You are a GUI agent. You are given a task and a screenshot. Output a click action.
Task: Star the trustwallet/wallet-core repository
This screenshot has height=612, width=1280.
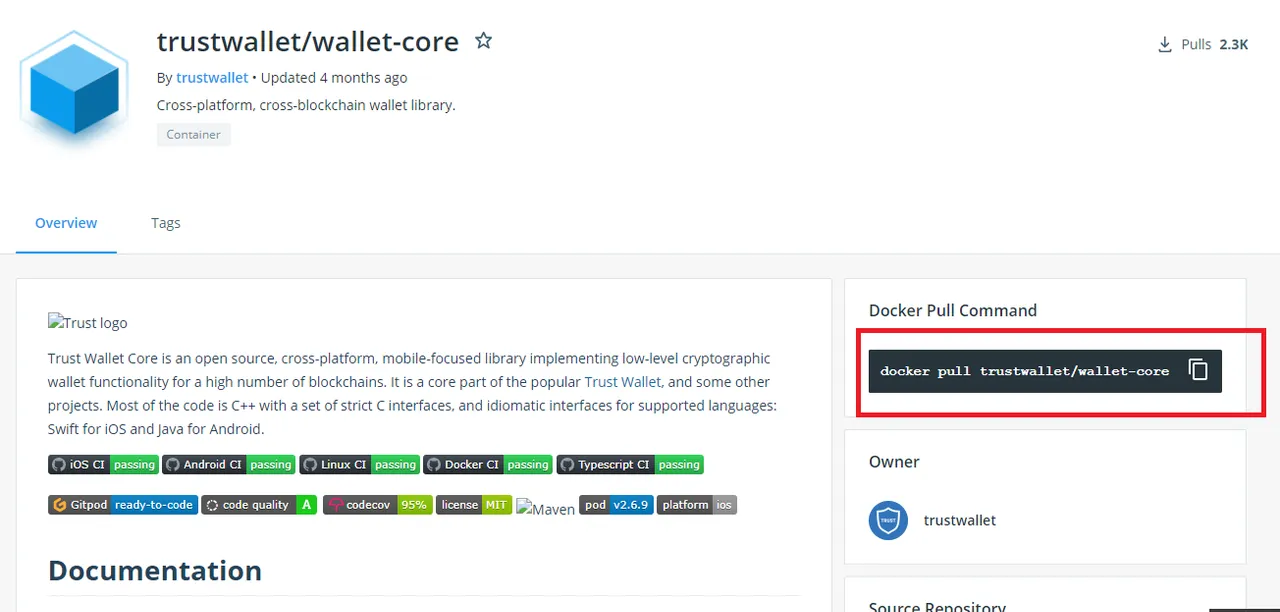[x=483, y=41]
